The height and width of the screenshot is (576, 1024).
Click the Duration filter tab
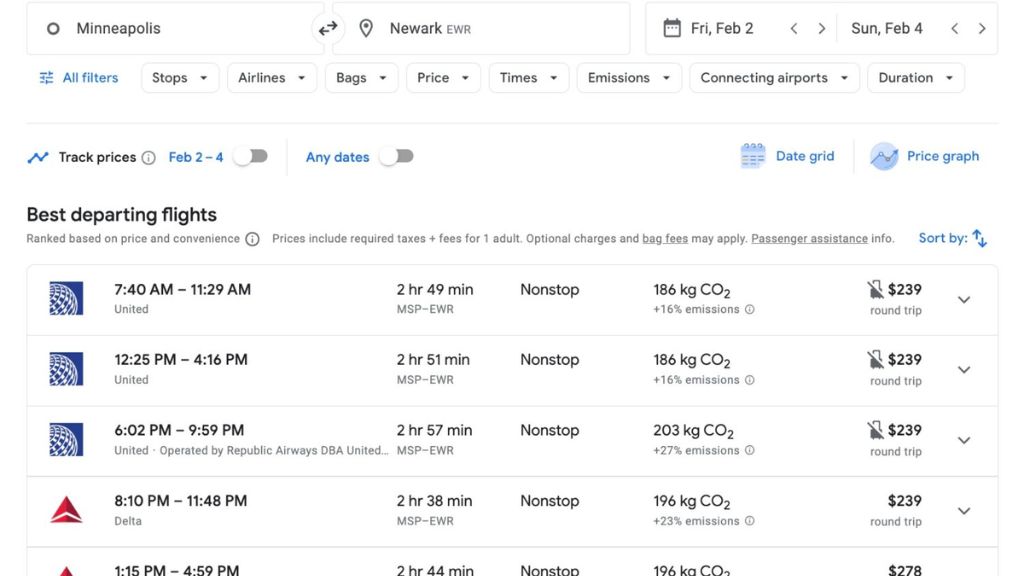(915, 77)
